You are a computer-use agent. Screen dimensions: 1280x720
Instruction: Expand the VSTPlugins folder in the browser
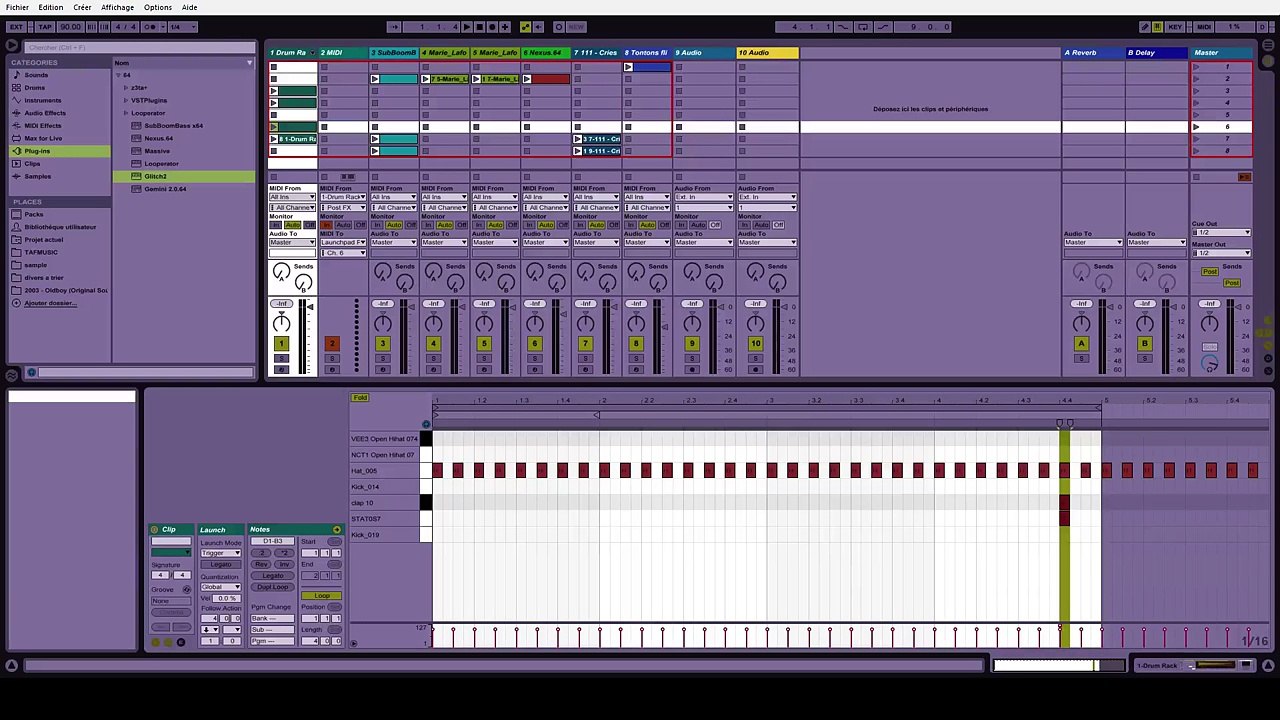point(126,100)
